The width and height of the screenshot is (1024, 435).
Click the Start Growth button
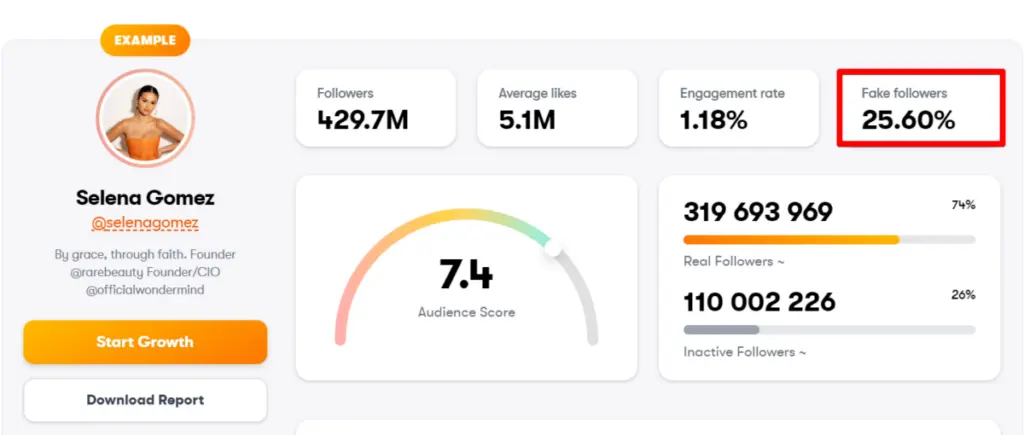pos(145,342)
